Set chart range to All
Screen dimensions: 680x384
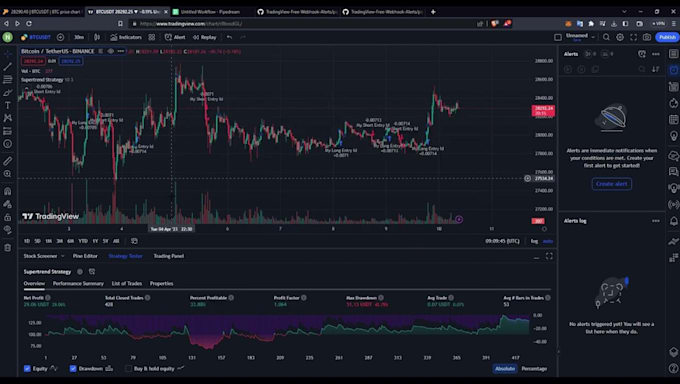tap(116, 241)
